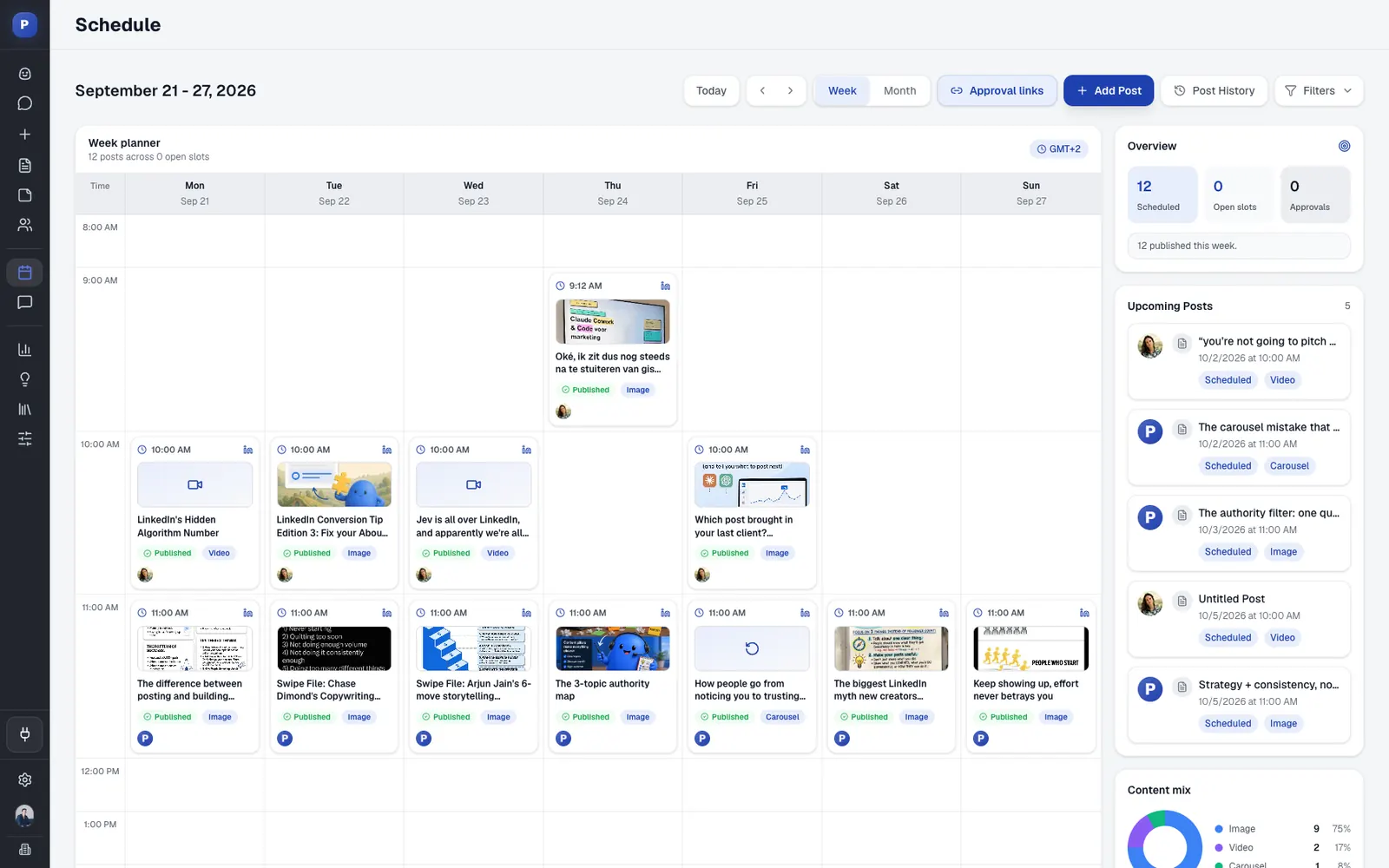Click Approval links button
Image resolution: width=1389 pixels, height=868 pixels.
pyautogui.click(x=997, y=90)
